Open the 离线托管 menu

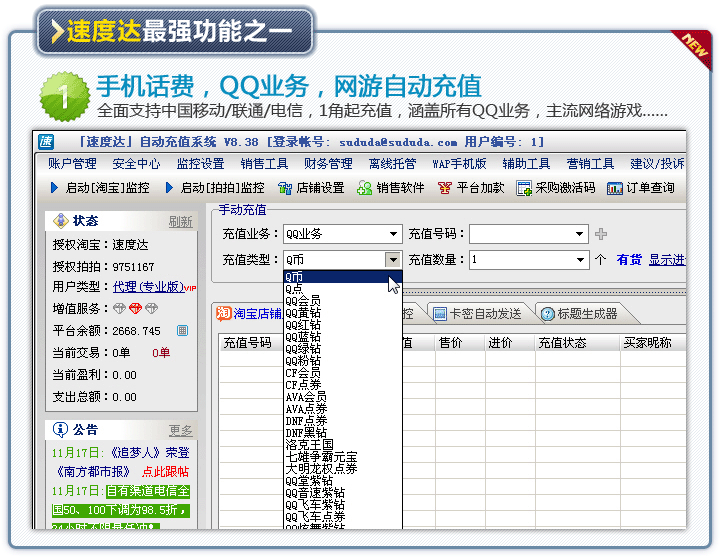pos(392,163)
